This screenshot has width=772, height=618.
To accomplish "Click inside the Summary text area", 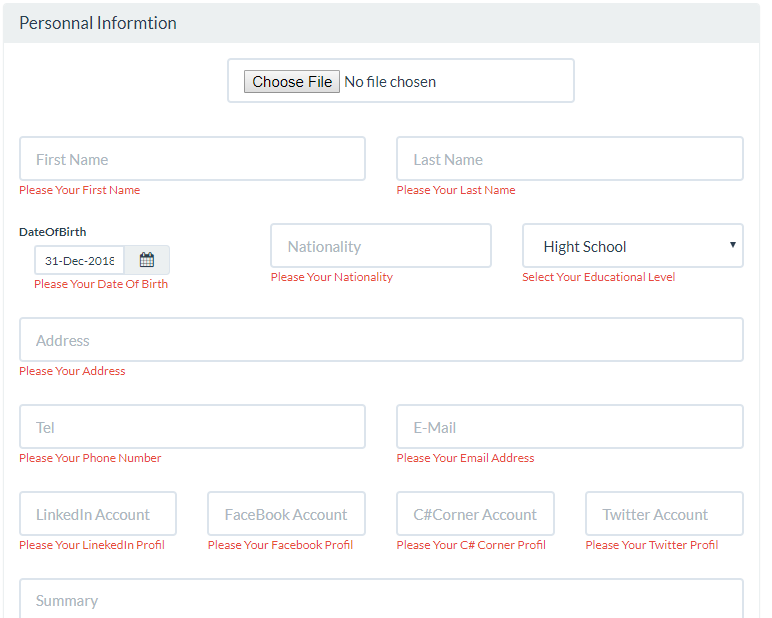I will (381, 598).
